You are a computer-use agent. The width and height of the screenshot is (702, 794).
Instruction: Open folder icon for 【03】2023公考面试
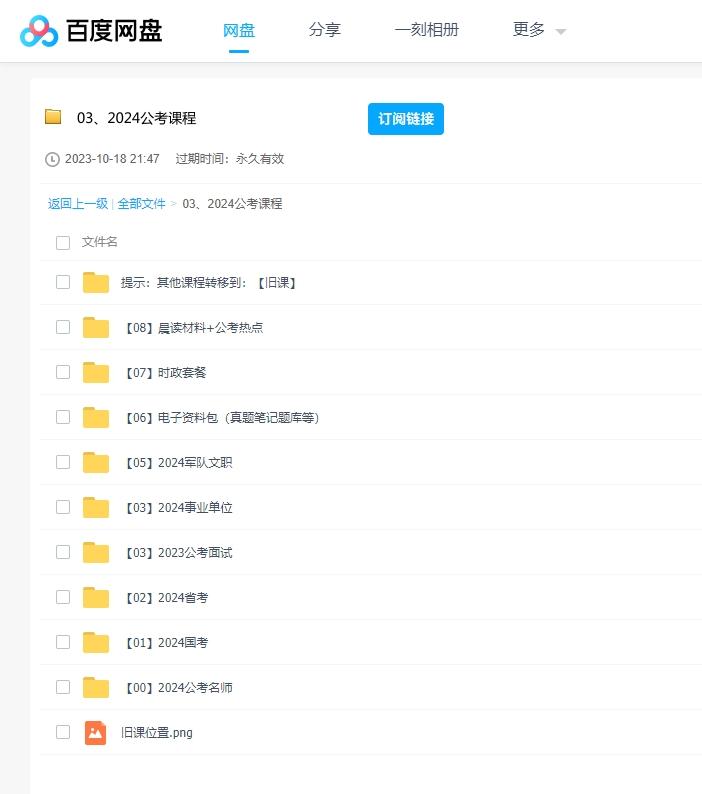[96, 552]
